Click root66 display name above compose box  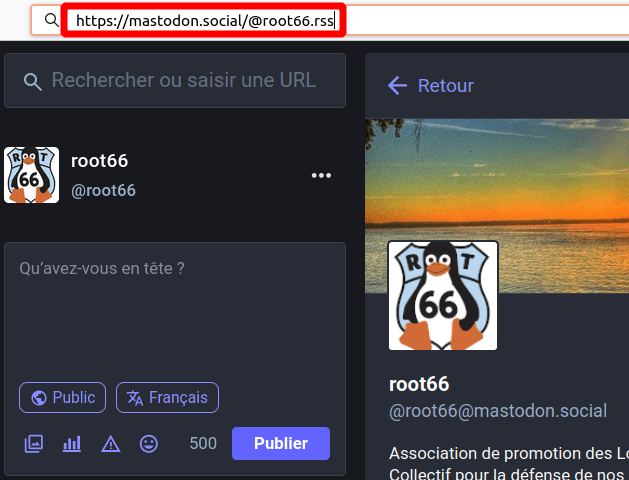(x=100, y=161)
